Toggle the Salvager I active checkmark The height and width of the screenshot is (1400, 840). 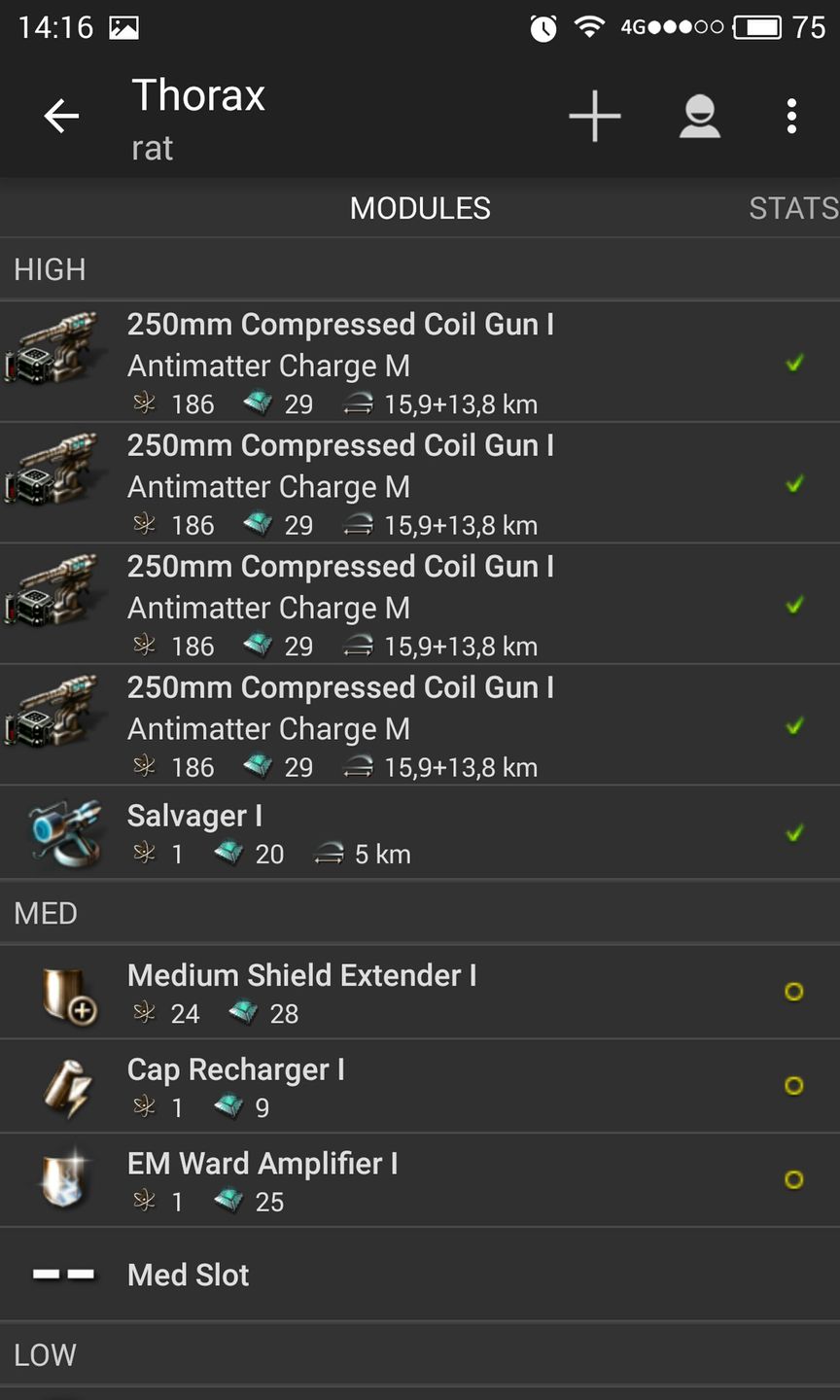794,833
